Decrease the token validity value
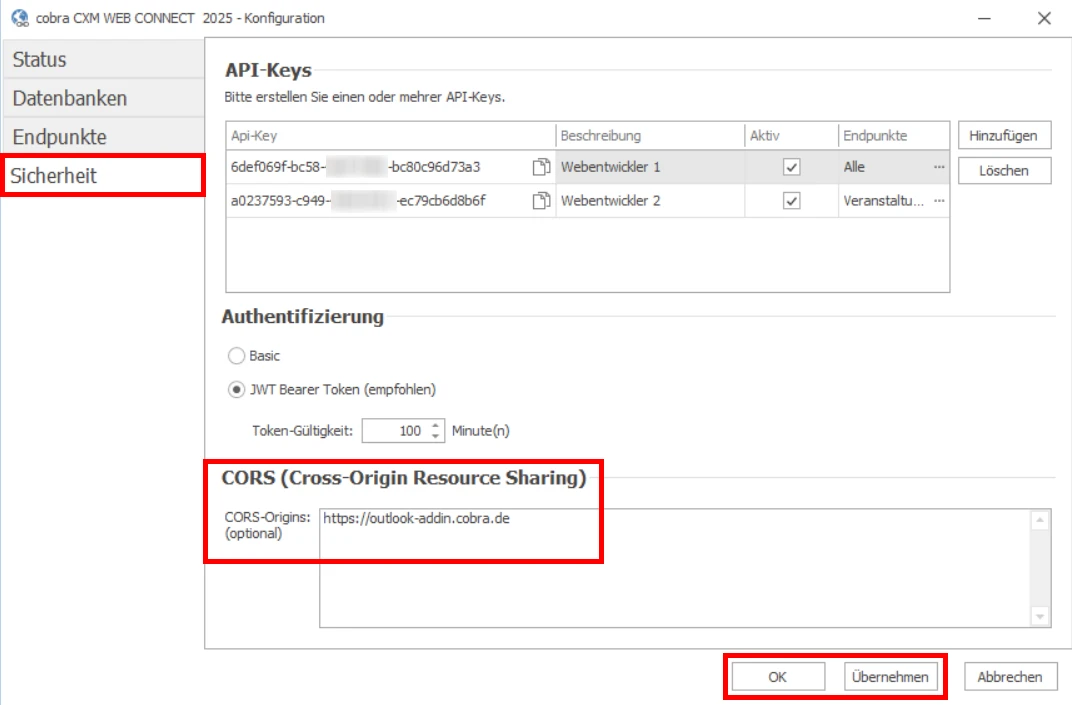Image resolution: width=1072 pixels, height=705 pixels. click(x=436, y=436)
